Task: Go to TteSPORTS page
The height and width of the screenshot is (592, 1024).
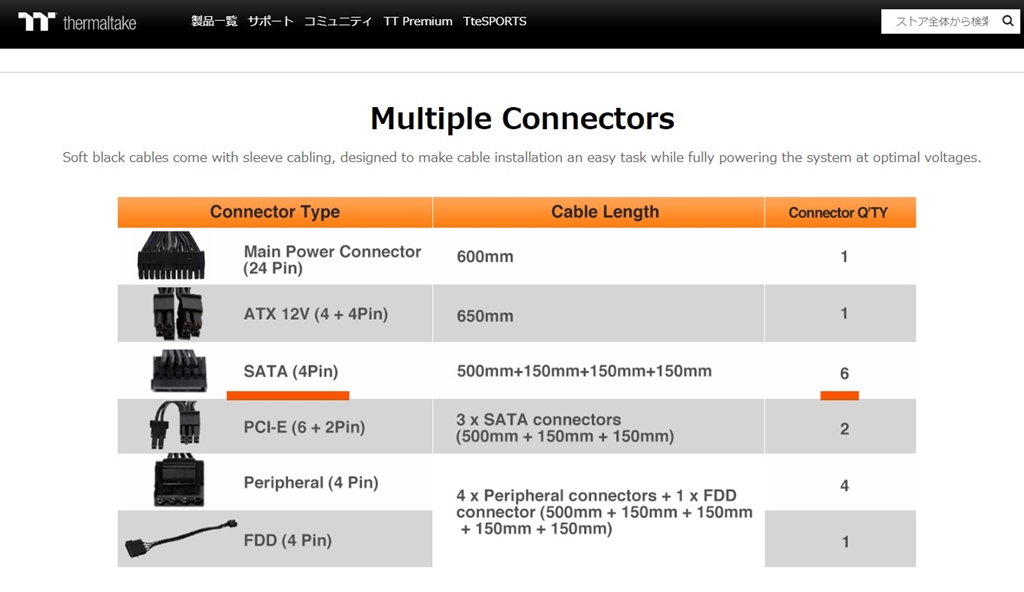Action: point(495,21)
